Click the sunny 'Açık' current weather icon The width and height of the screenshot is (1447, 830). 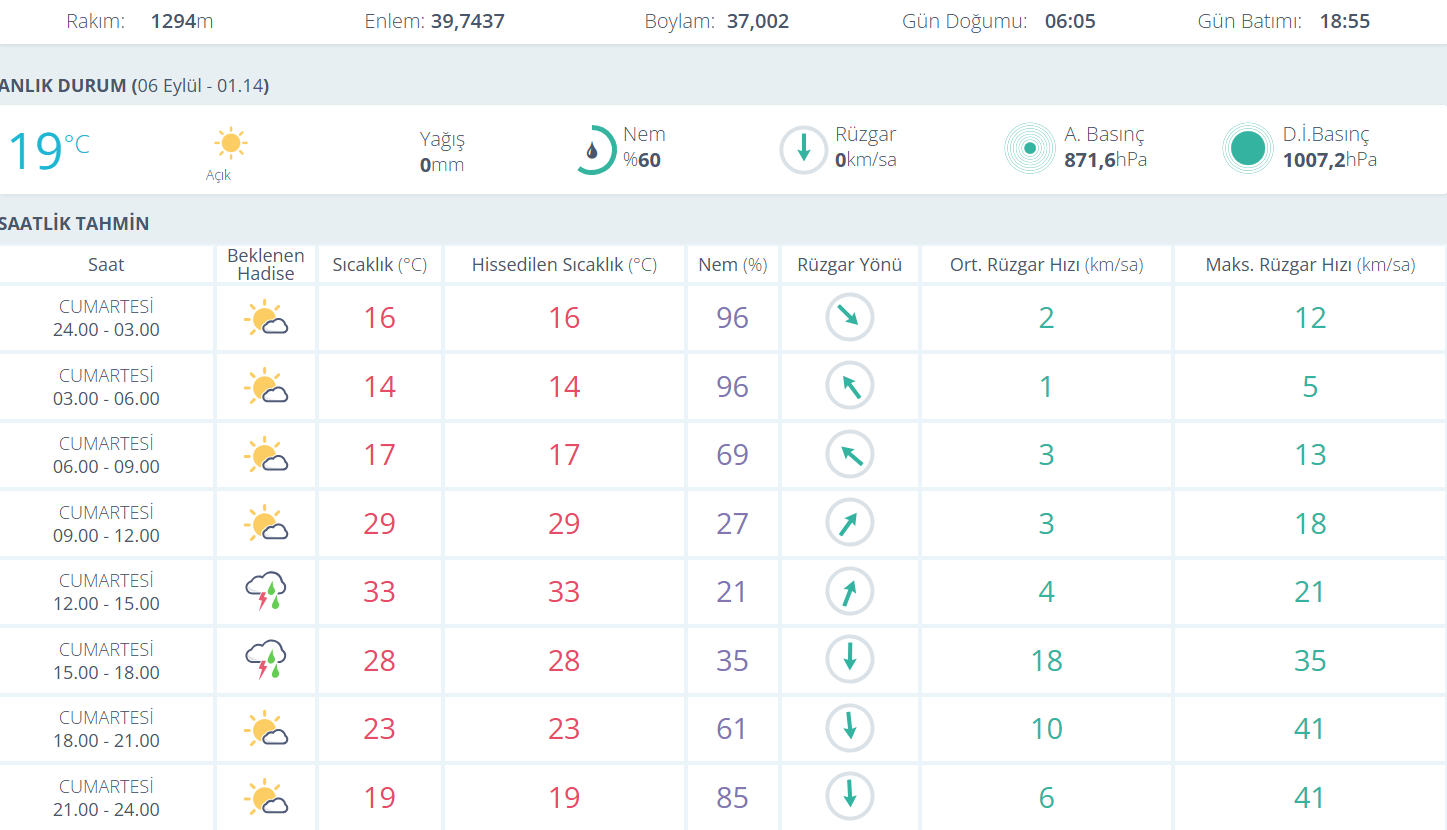click(x=231, y=144)
